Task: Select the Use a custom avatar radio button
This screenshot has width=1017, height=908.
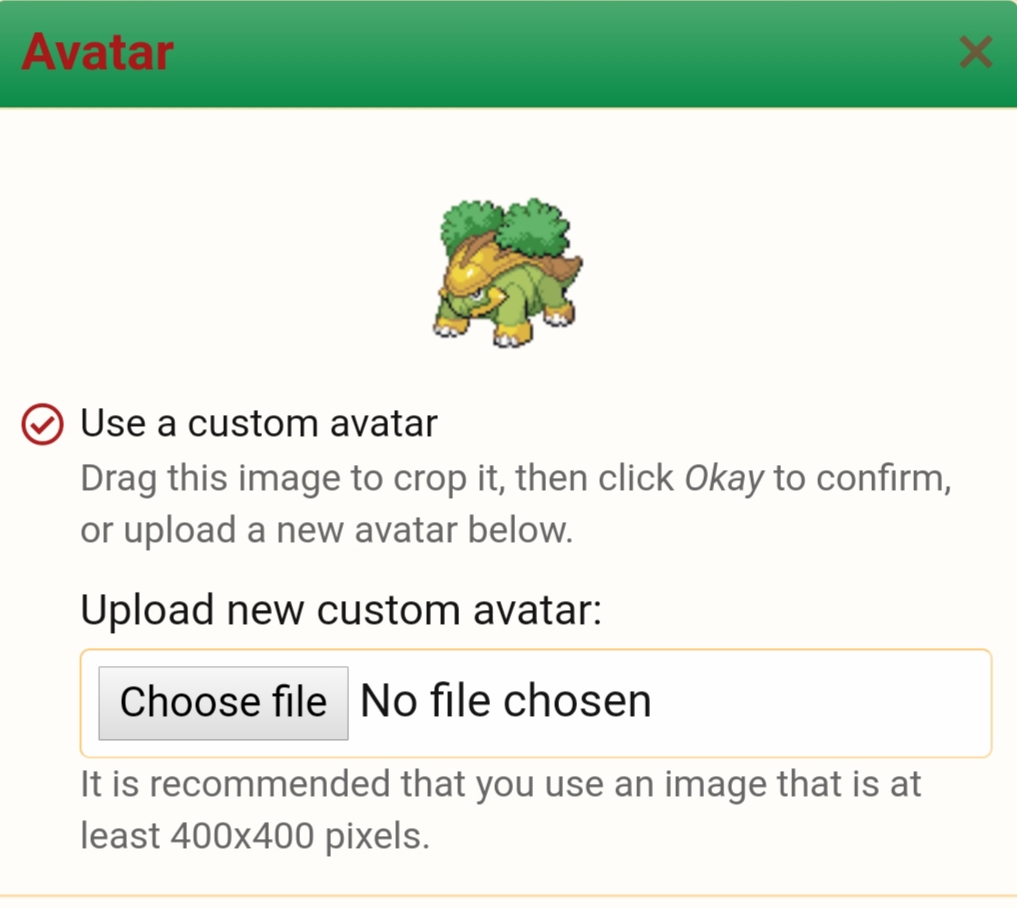Action: coord(42,425)
